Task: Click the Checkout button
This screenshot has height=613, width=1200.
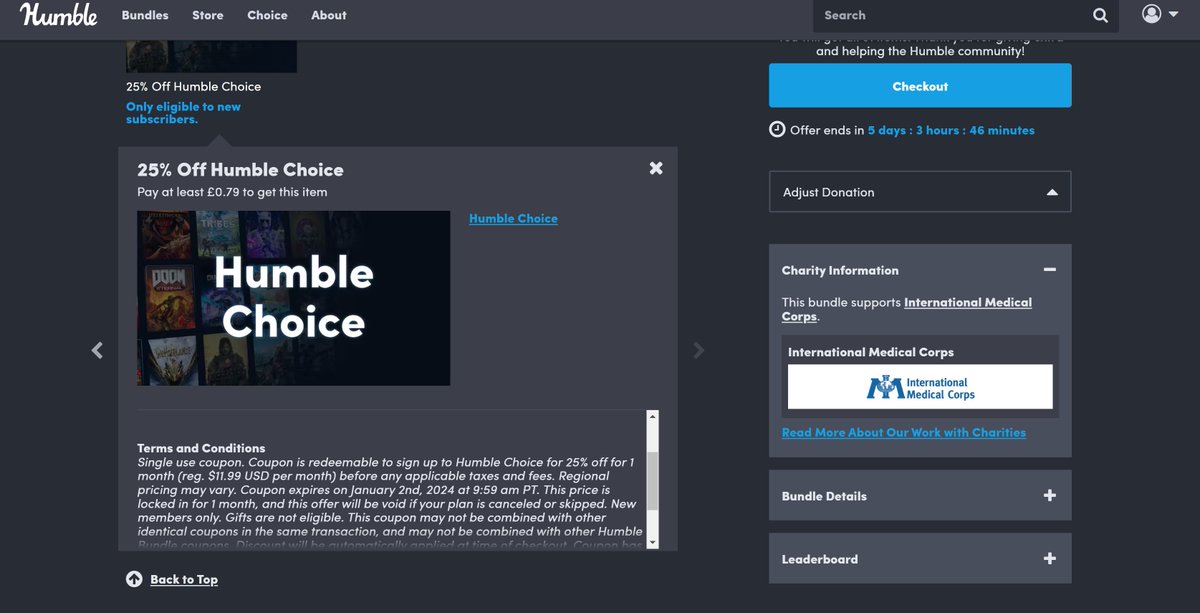Action: click(920, 86)
